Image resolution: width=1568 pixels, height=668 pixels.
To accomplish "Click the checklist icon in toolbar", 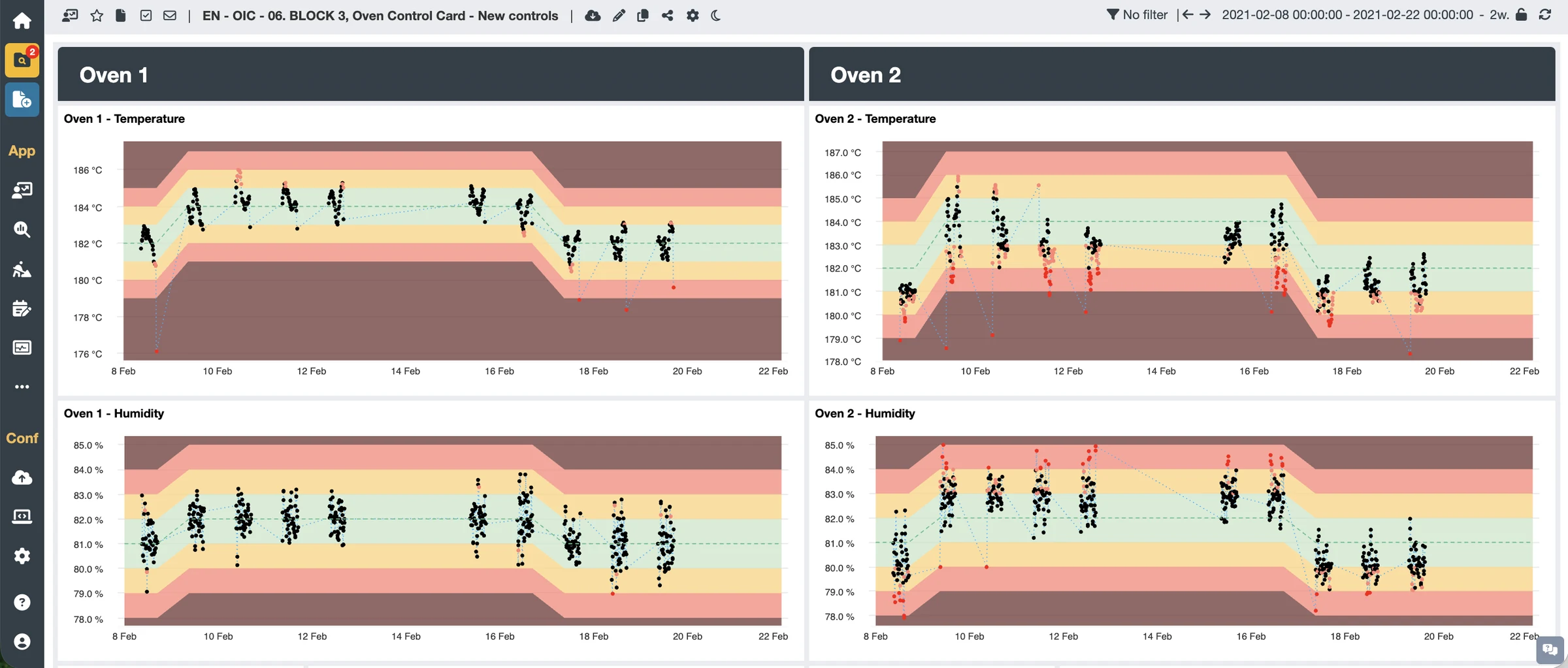I will (146, 15).
